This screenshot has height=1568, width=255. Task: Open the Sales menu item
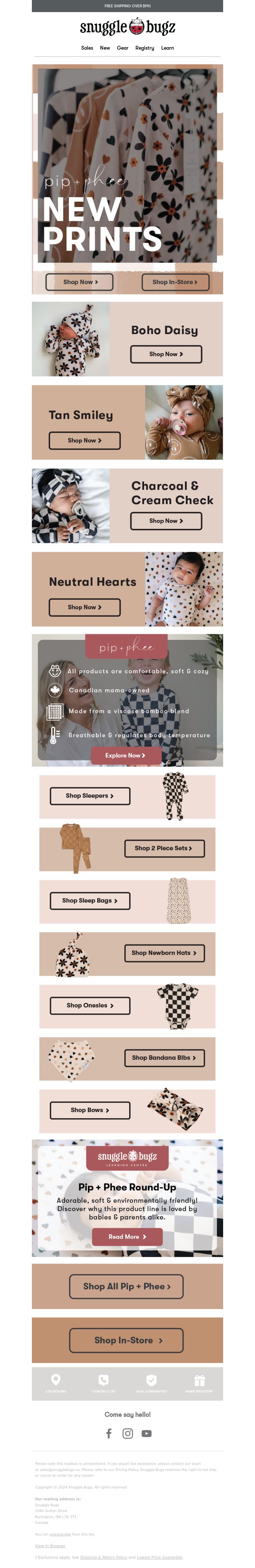[87, 47]
